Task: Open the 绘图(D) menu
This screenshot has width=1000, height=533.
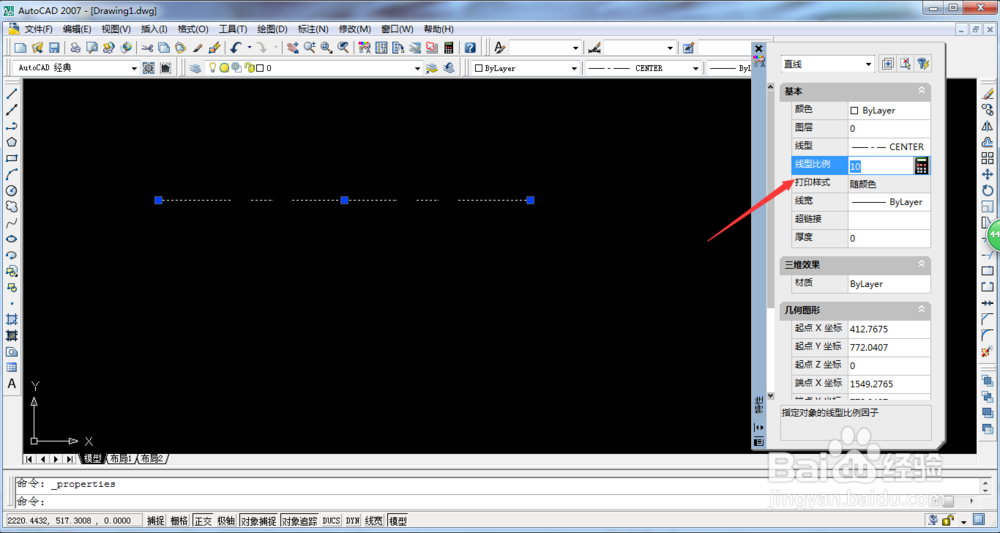Action: click(x=272, y=29)
